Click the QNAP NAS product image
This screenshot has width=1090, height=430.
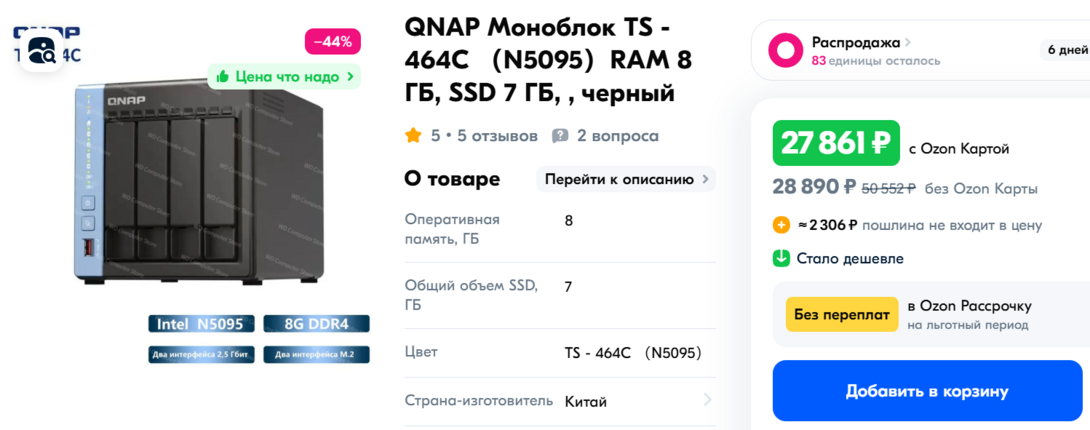coord(200,185)
